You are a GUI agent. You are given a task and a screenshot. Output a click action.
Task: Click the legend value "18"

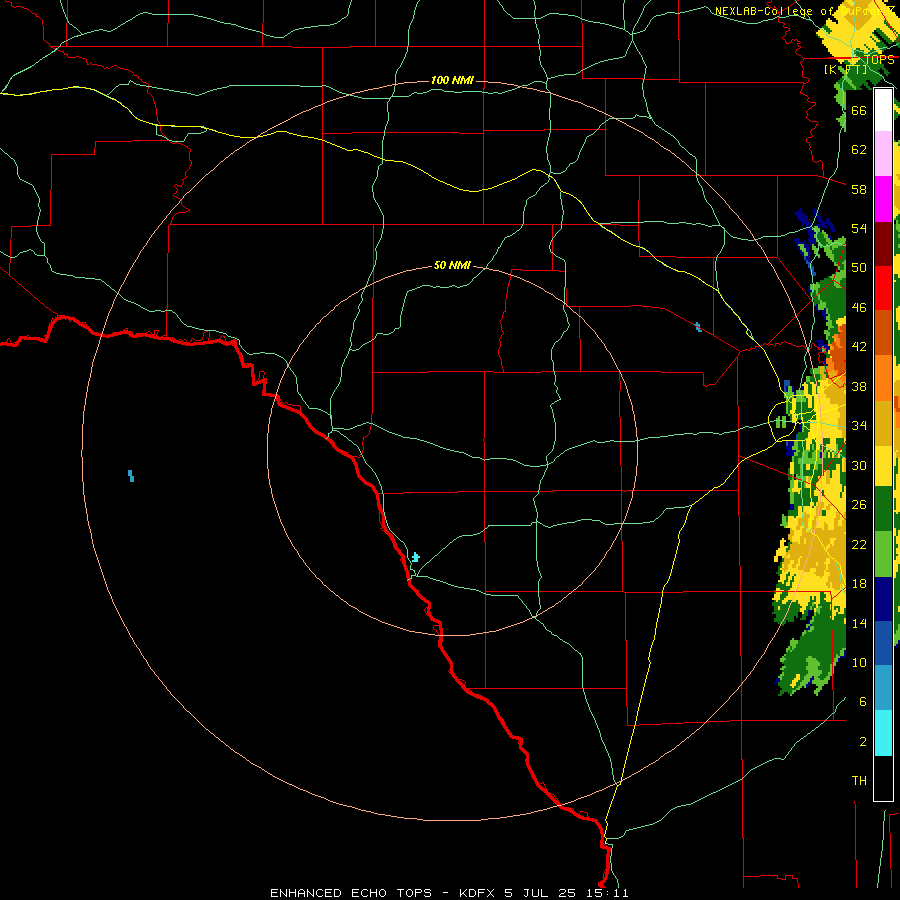pyautogui.click(x=859, y=584)
